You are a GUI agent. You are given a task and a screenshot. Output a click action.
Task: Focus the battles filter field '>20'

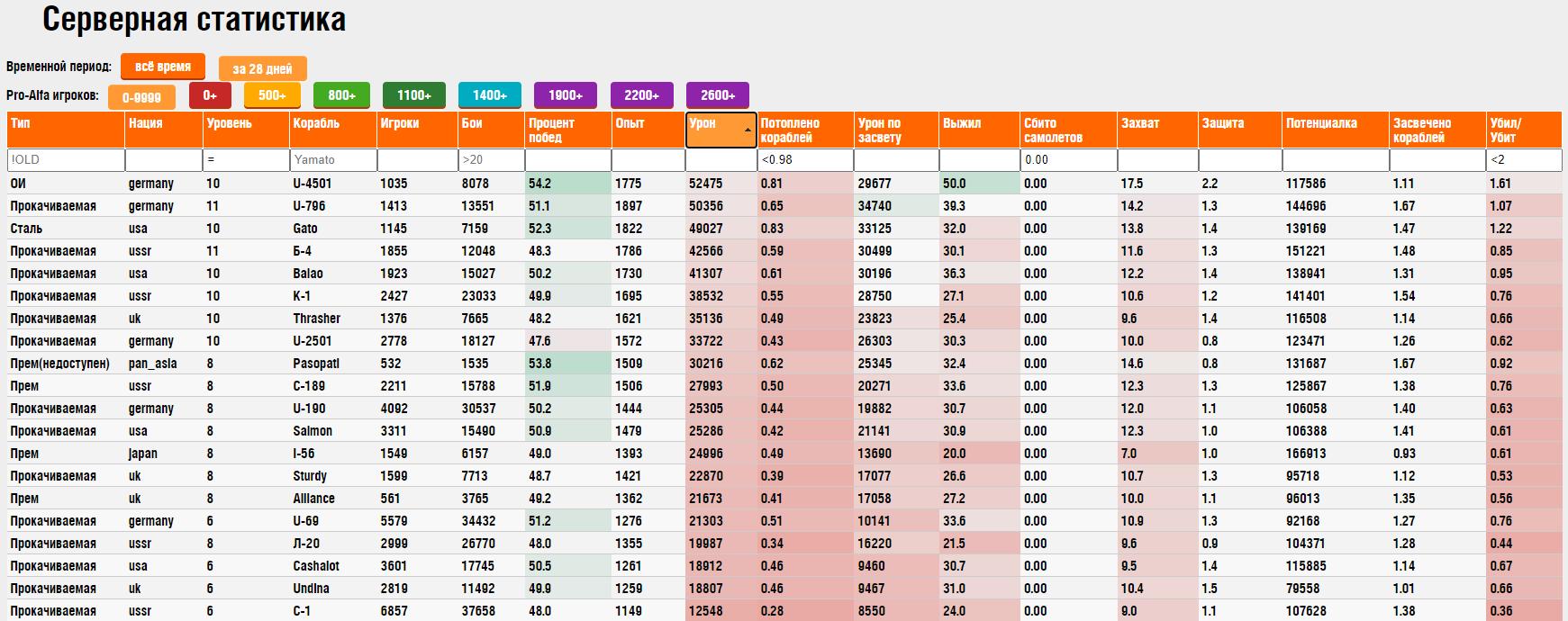click(x=491, y=159)
